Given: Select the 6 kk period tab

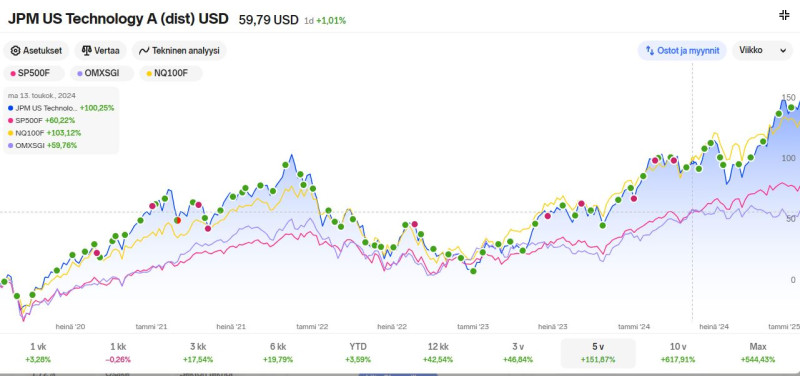Looking at the screenshot, I should tap(278, 353).
